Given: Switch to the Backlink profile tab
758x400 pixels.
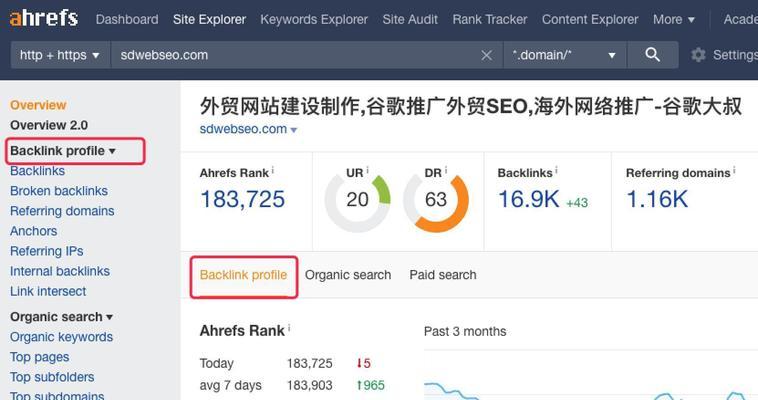Looking at the screenshot, I should (243, 275).
